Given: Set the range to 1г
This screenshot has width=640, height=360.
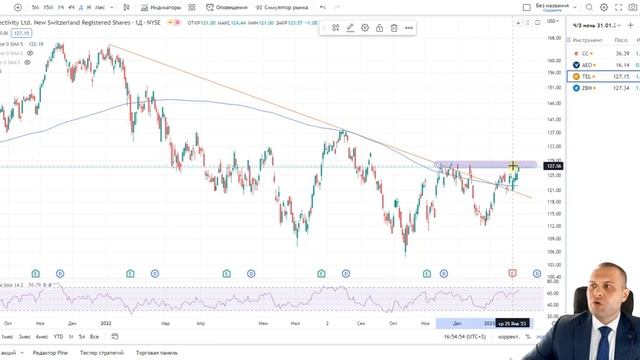Looking at the screenshot, I should 71,337.
